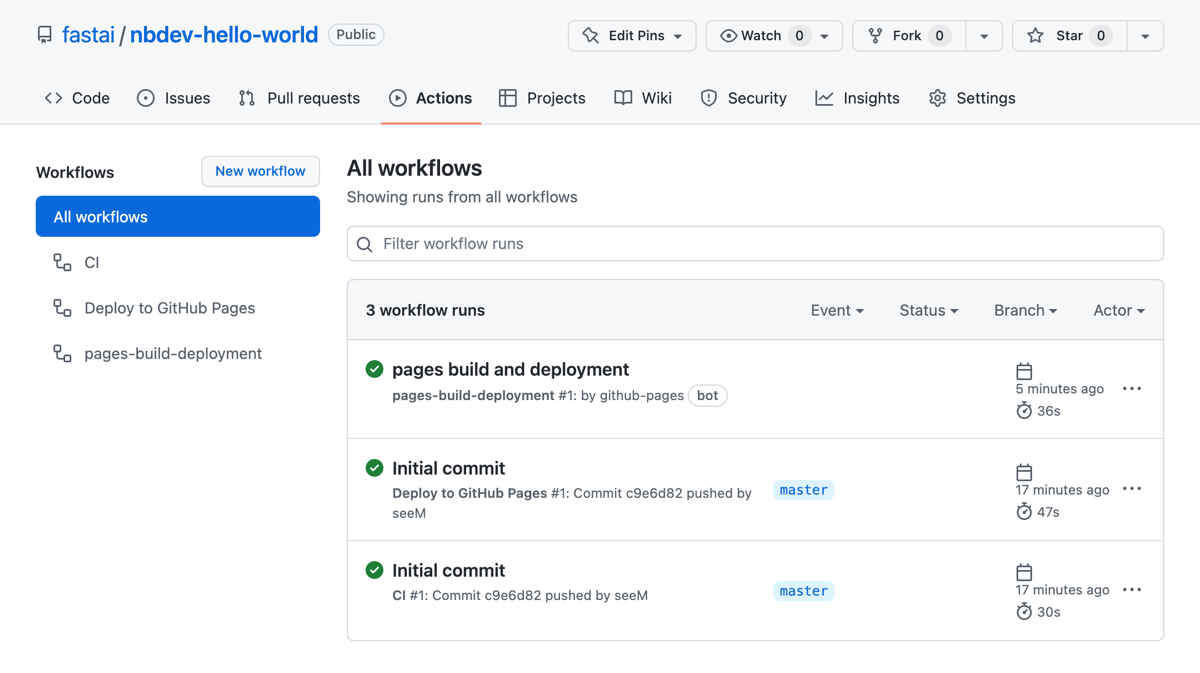The image size is (1200, 673).
Task: Focus the Filter workflow runs field
Action: 755,244
